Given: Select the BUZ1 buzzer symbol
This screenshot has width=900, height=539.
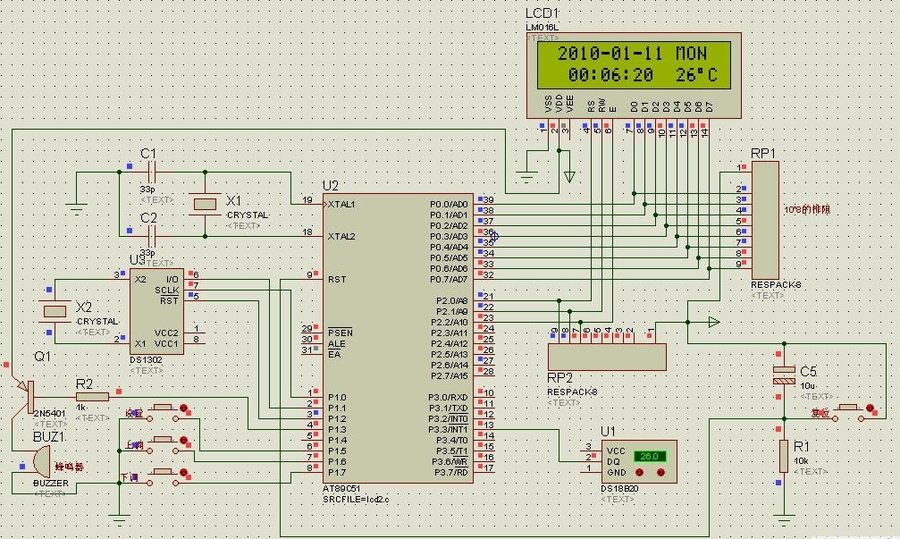Looking at the screenshot, I should tap(37, 463).
